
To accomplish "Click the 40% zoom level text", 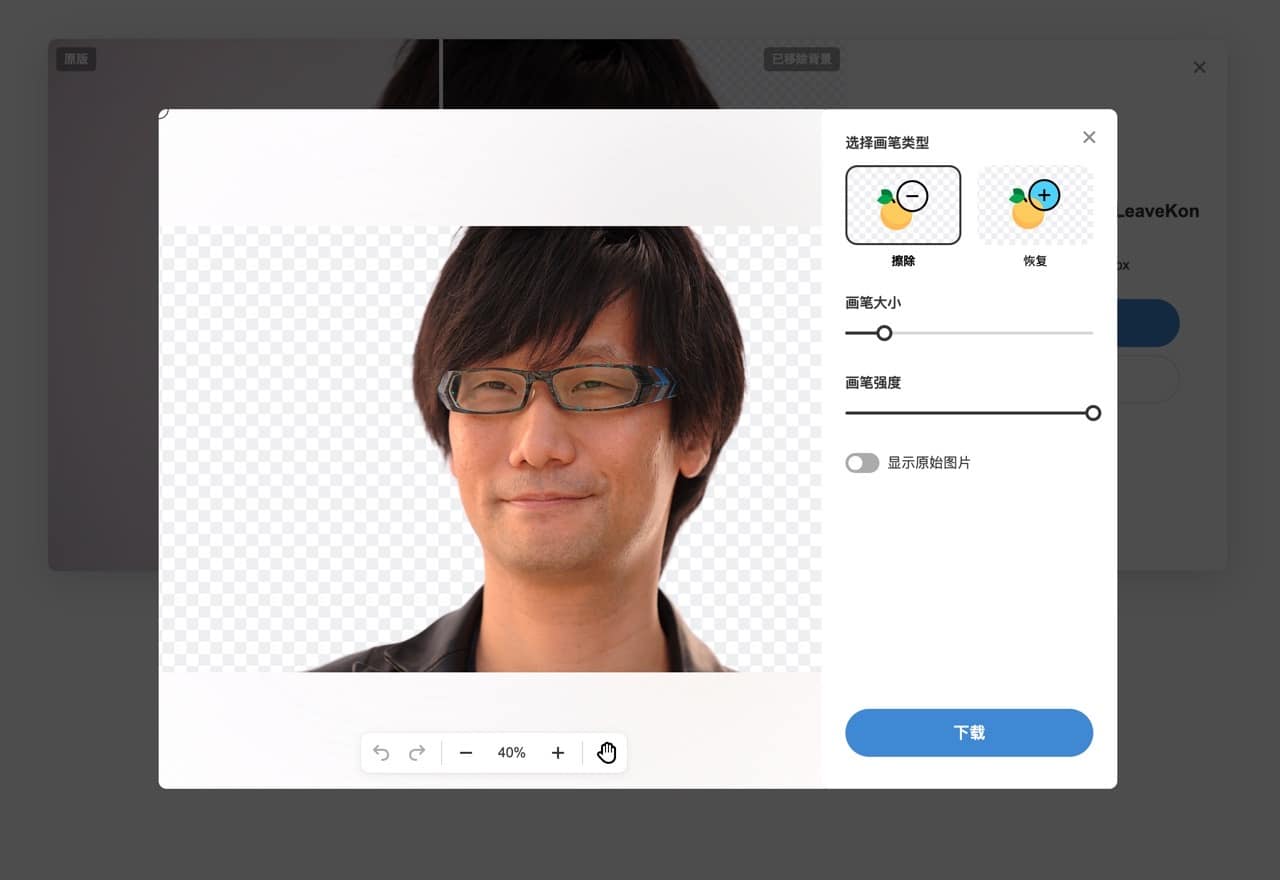I will [x=511, y=753].
